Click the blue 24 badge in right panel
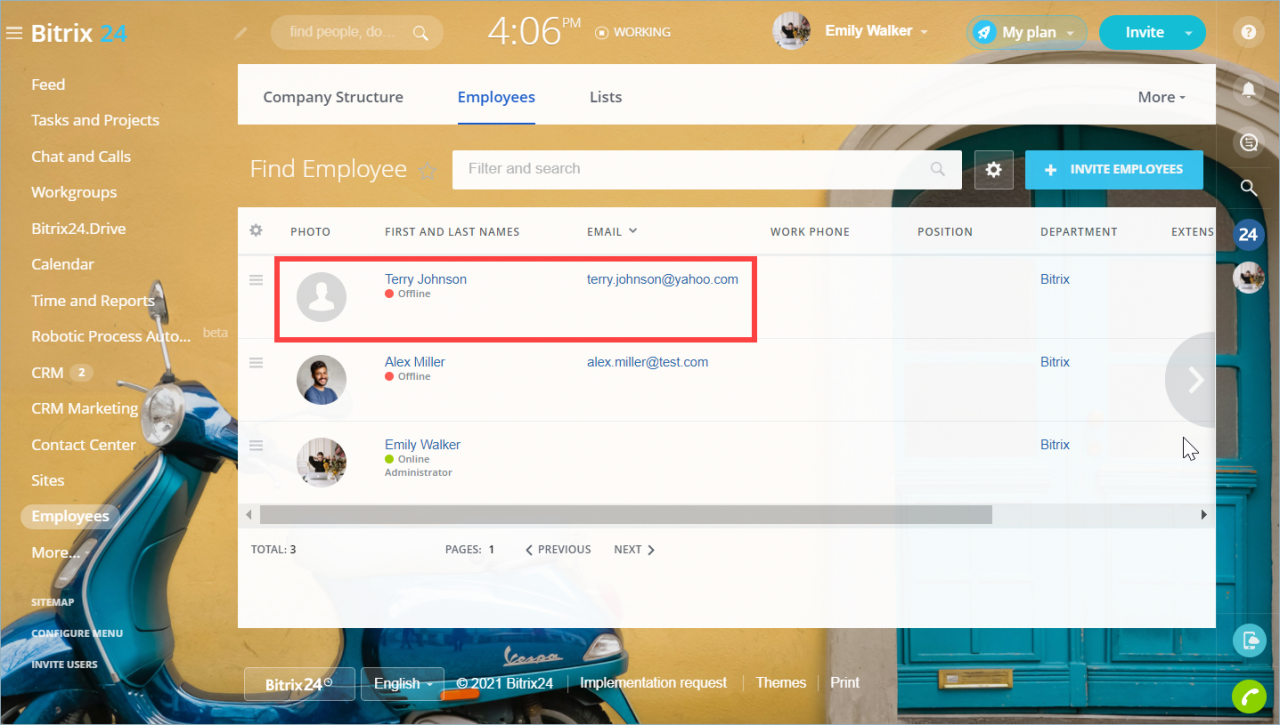The width and height of the screenshot is (1280, 725). point(1248,235)
